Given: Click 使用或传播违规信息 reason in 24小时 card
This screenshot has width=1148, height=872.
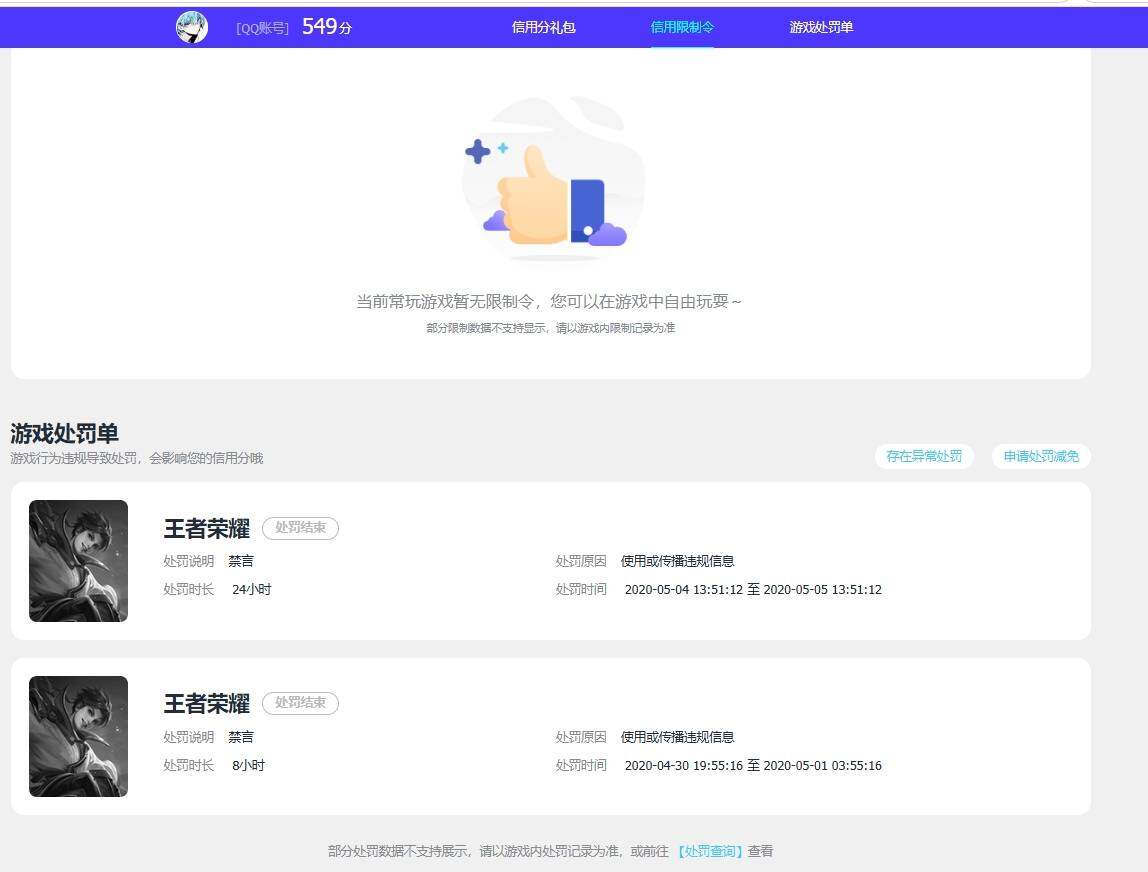Looking at the screenshot, I should (677, 562).
